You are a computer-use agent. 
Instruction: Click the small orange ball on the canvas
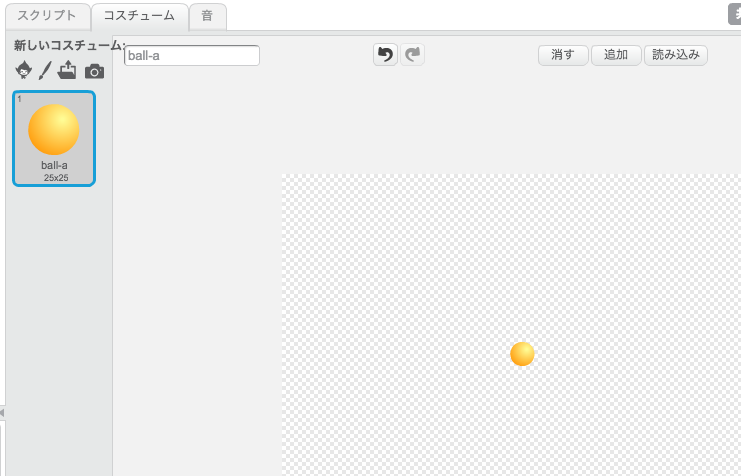(x=522, y=354)
